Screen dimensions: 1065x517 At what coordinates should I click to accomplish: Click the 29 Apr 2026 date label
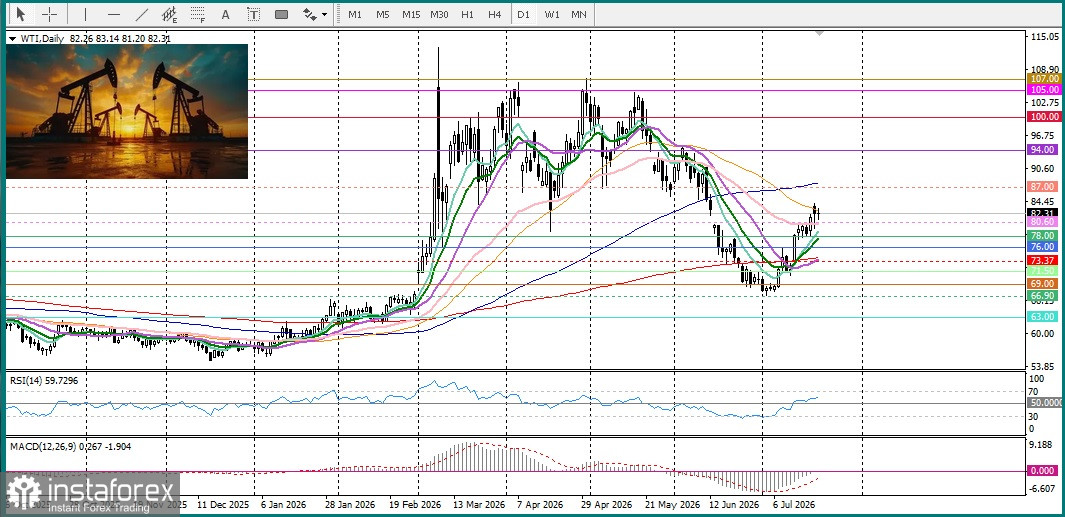coord(608,505)
